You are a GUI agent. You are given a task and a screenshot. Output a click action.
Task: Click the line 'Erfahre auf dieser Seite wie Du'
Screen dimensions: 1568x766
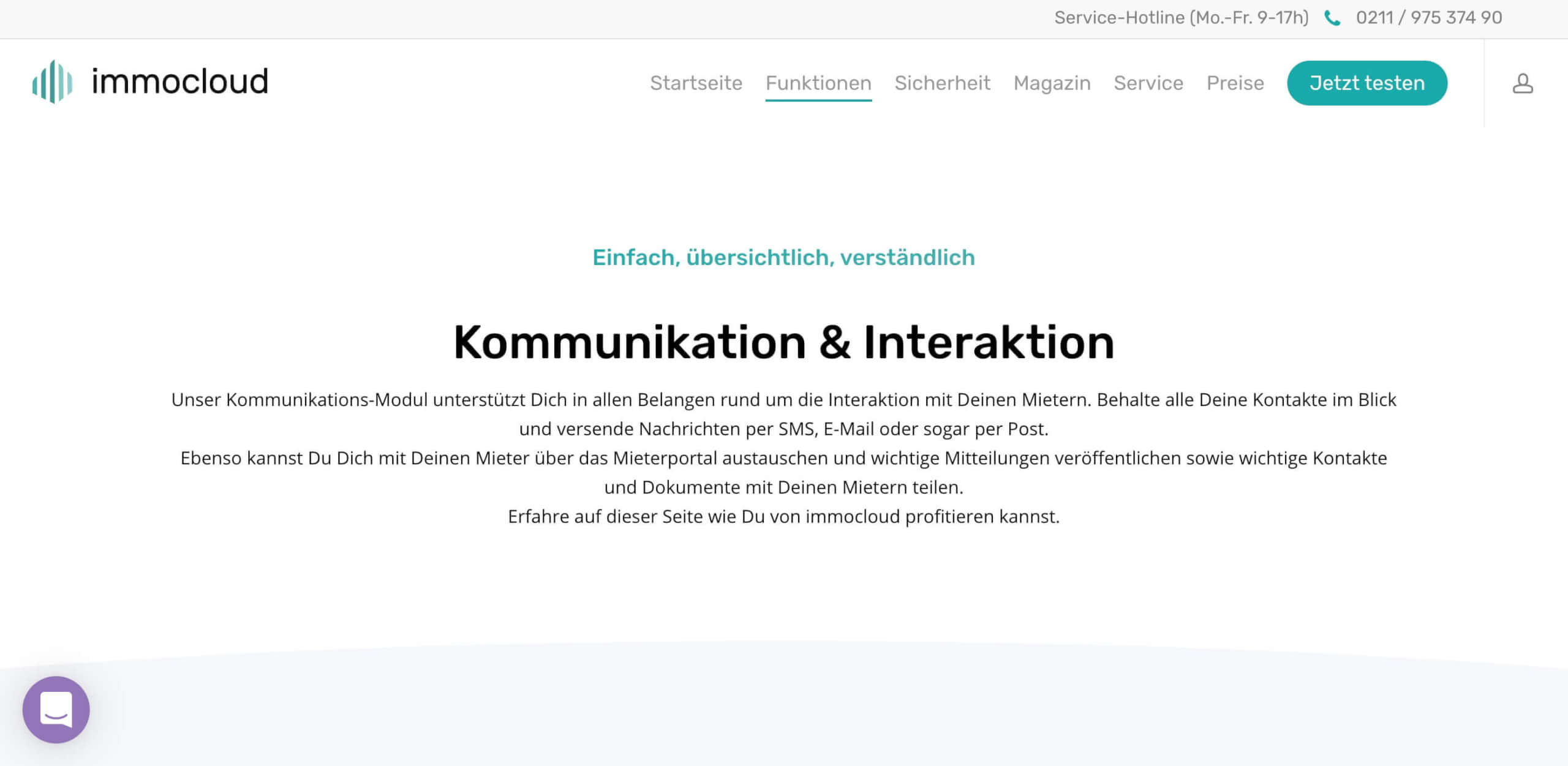783,516
